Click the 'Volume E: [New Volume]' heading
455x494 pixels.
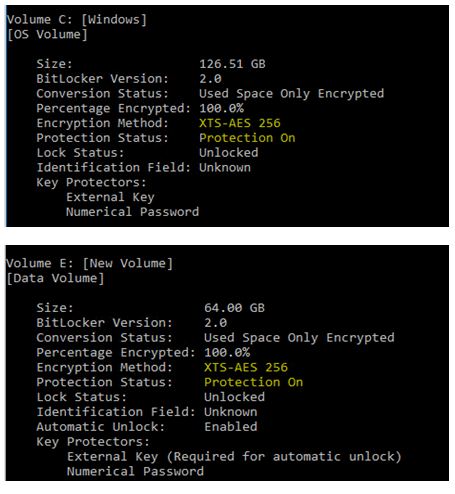point(90,263)
